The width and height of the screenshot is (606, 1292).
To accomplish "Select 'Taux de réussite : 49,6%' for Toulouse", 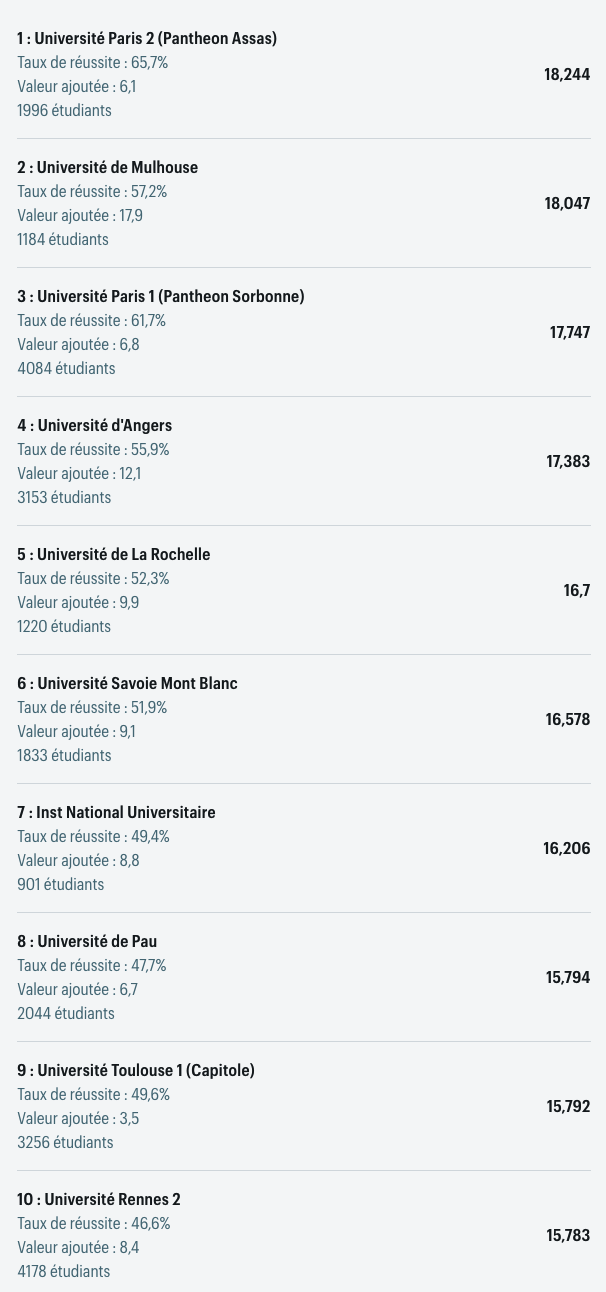I will pos(93,1095).
